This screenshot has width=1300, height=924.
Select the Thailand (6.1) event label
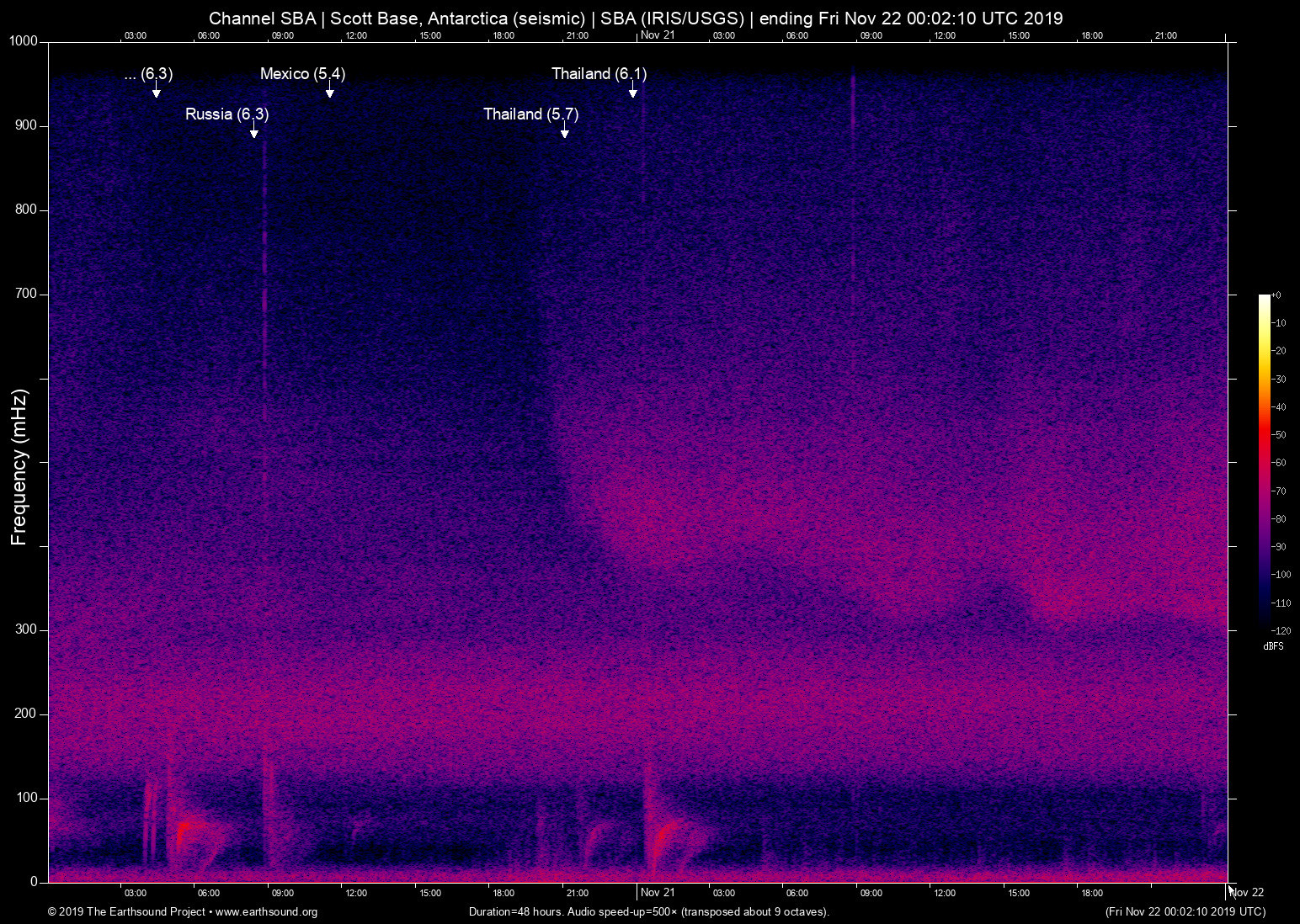point(599,74)
